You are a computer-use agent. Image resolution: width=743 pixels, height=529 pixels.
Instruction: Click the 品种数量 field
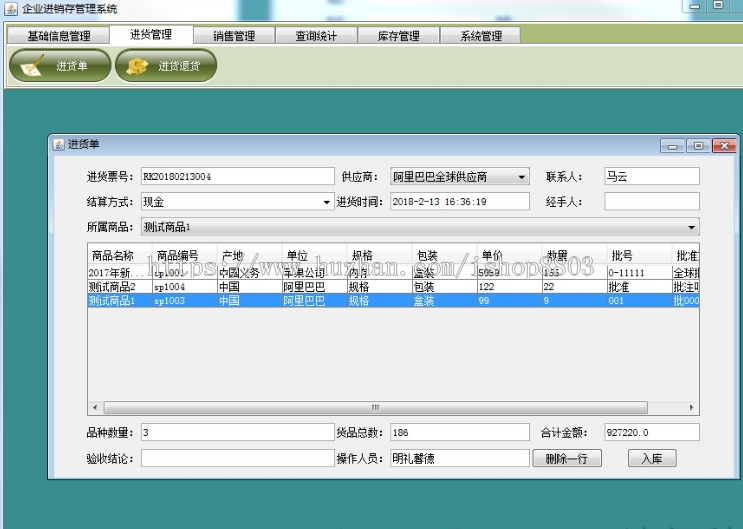click(x=238, y=432)
